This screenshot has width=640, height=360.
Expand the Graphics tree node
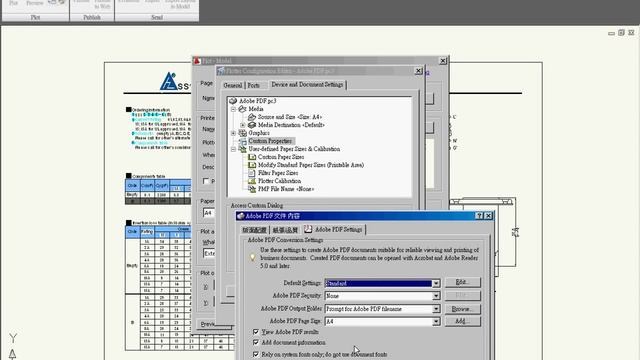coord(233,133)
